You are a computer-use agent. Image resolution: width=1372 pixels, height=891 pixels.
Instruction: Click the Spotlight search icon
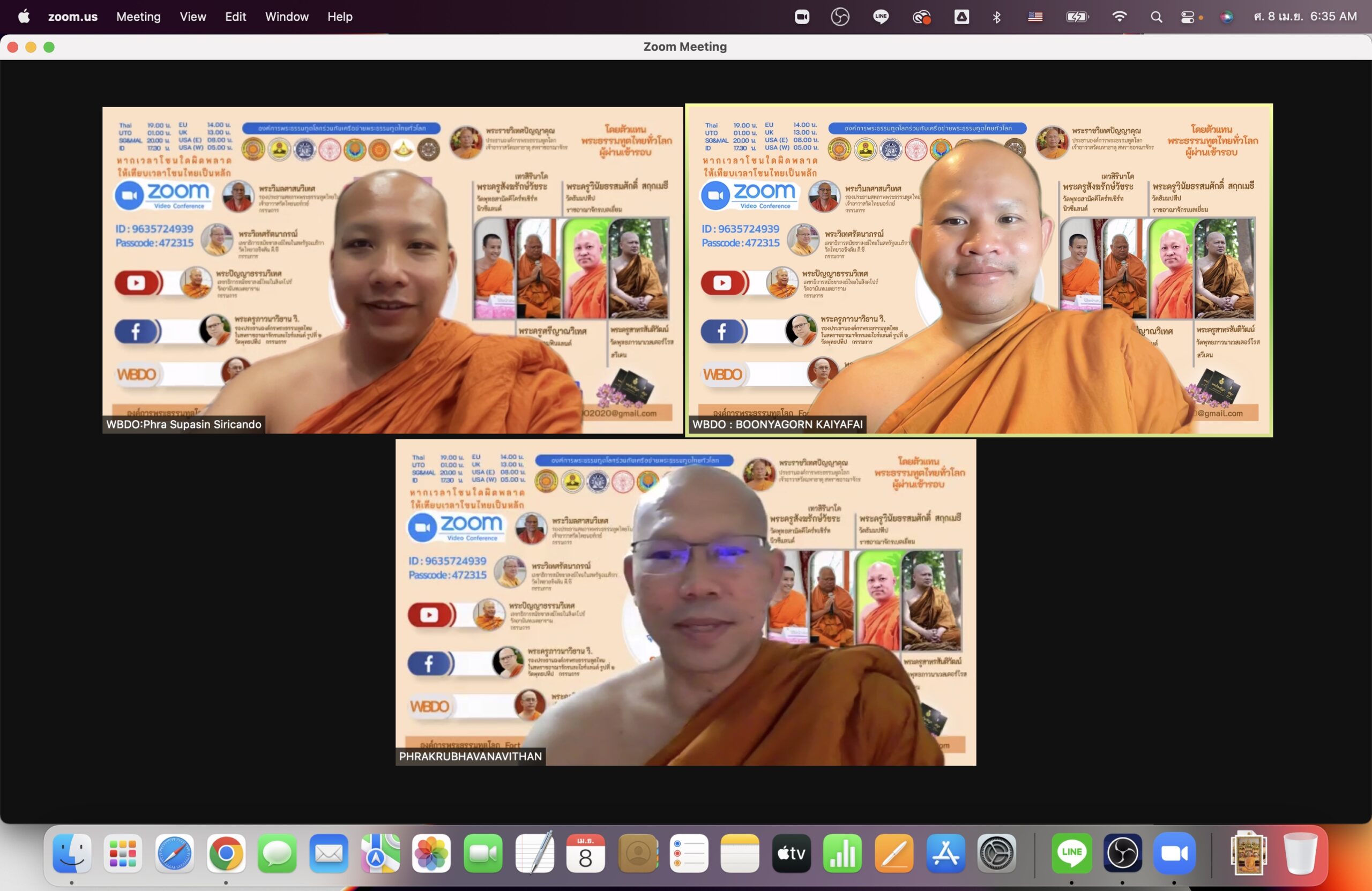pyautogui.click(x=1156, y=17)
